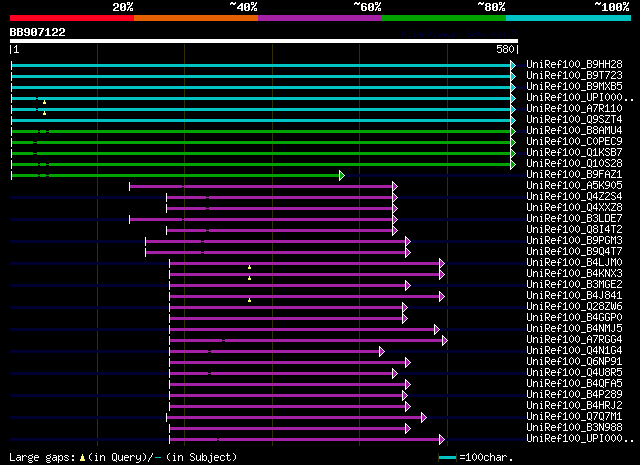This screenshot has width=640, height=465.
Task: Click the UniRef100_Q4XXZ8 label
Action: tap(574, 208)
